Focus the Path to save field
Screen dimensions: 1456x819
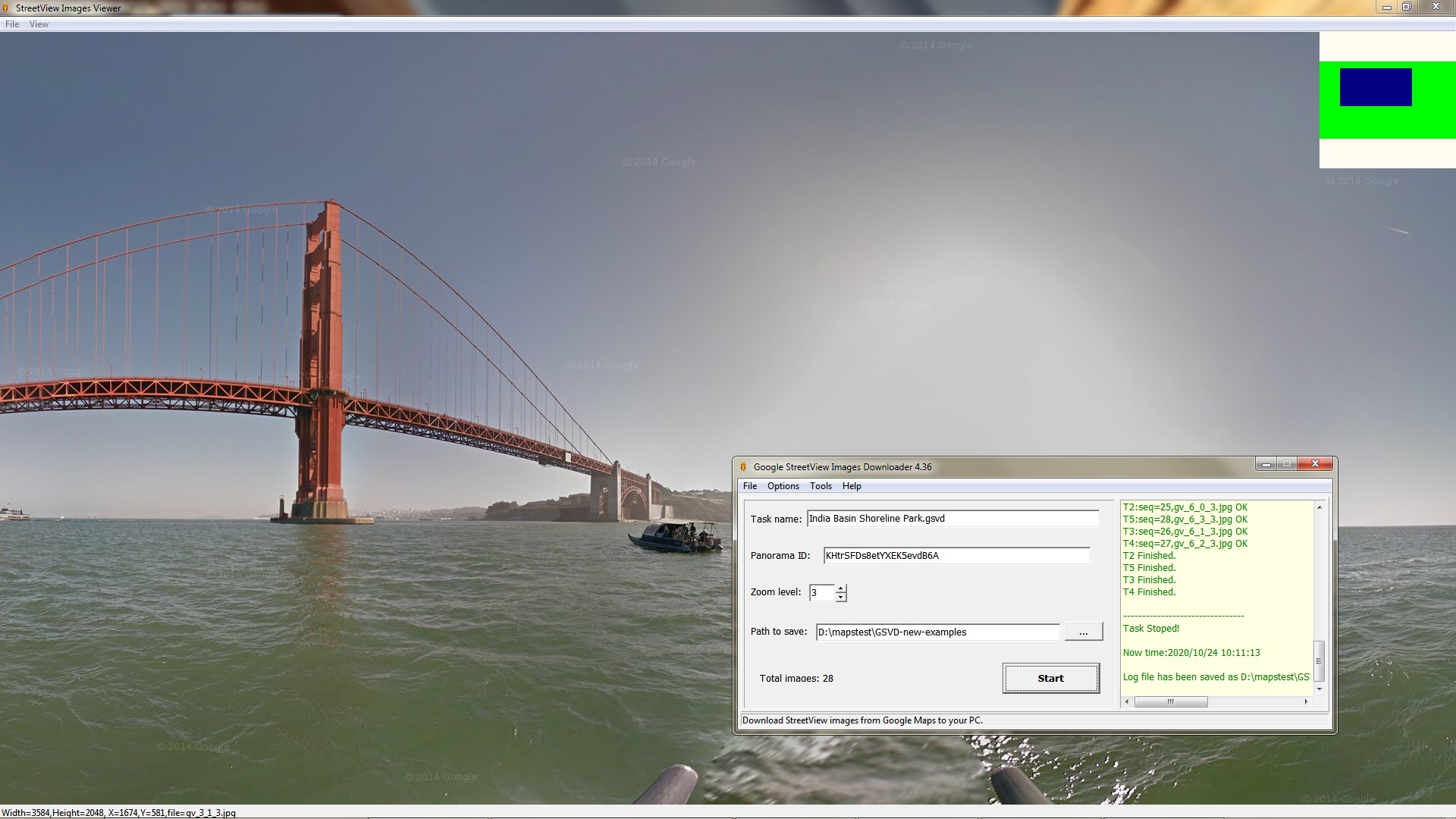937,632
